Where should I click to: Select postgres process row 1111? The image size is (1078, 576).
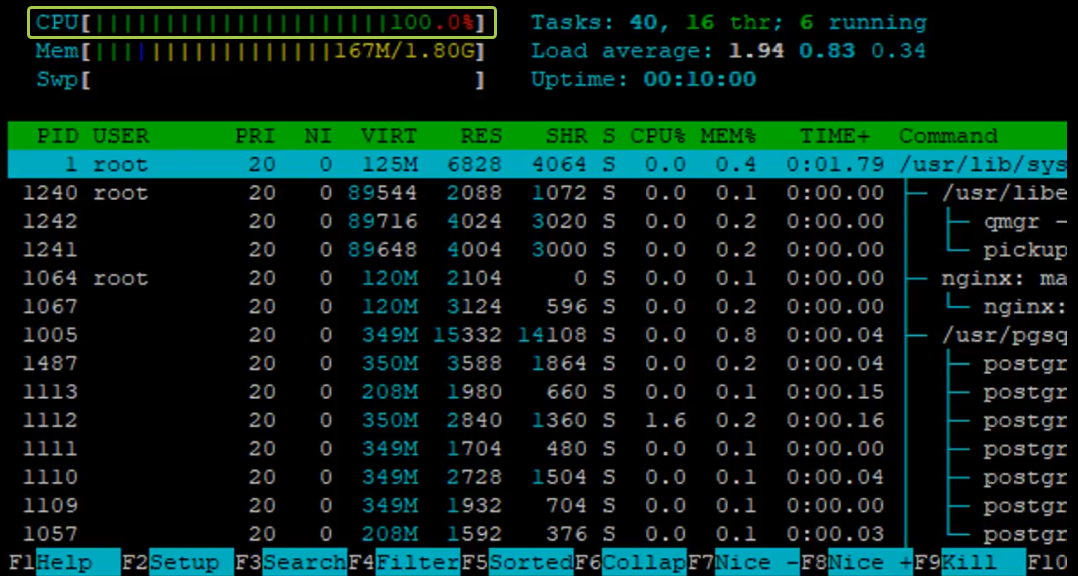[537, 449]
